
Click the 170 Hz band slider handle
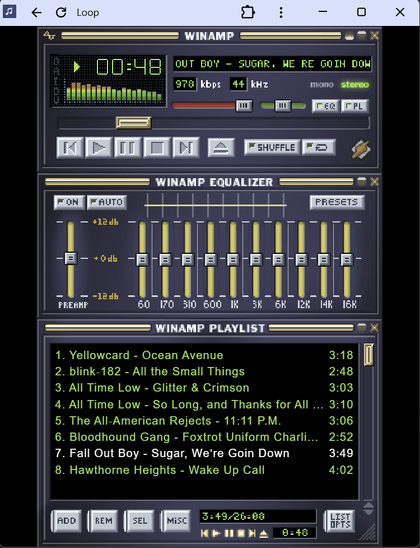pyautogui.click(x=165, y=260)
